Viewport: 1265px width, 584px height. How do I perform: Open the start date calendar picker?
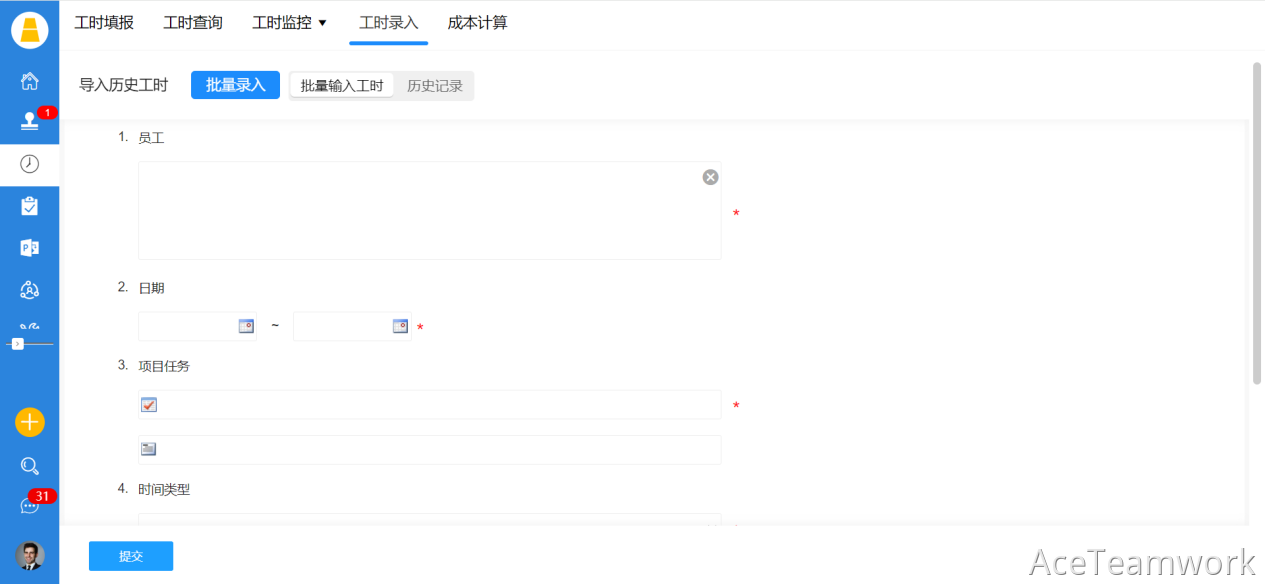246,326
